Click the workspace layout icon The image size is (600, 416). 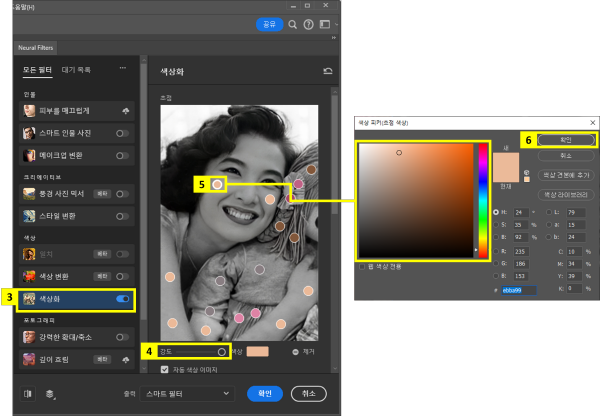(x=325, y=24)
